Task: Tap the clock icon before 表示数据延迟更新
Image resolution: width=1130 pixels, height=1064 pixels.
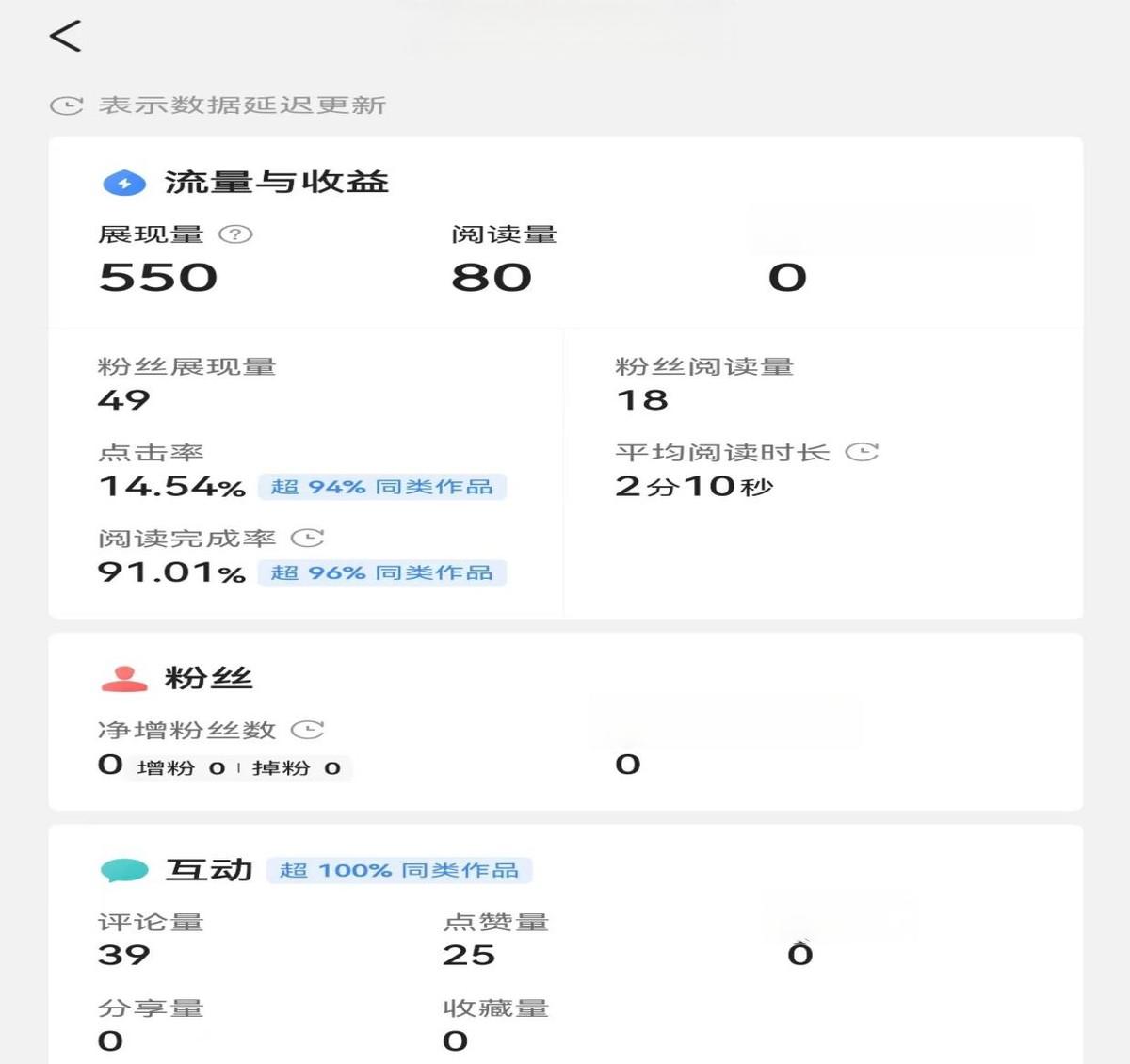Action: click(66, 105)
